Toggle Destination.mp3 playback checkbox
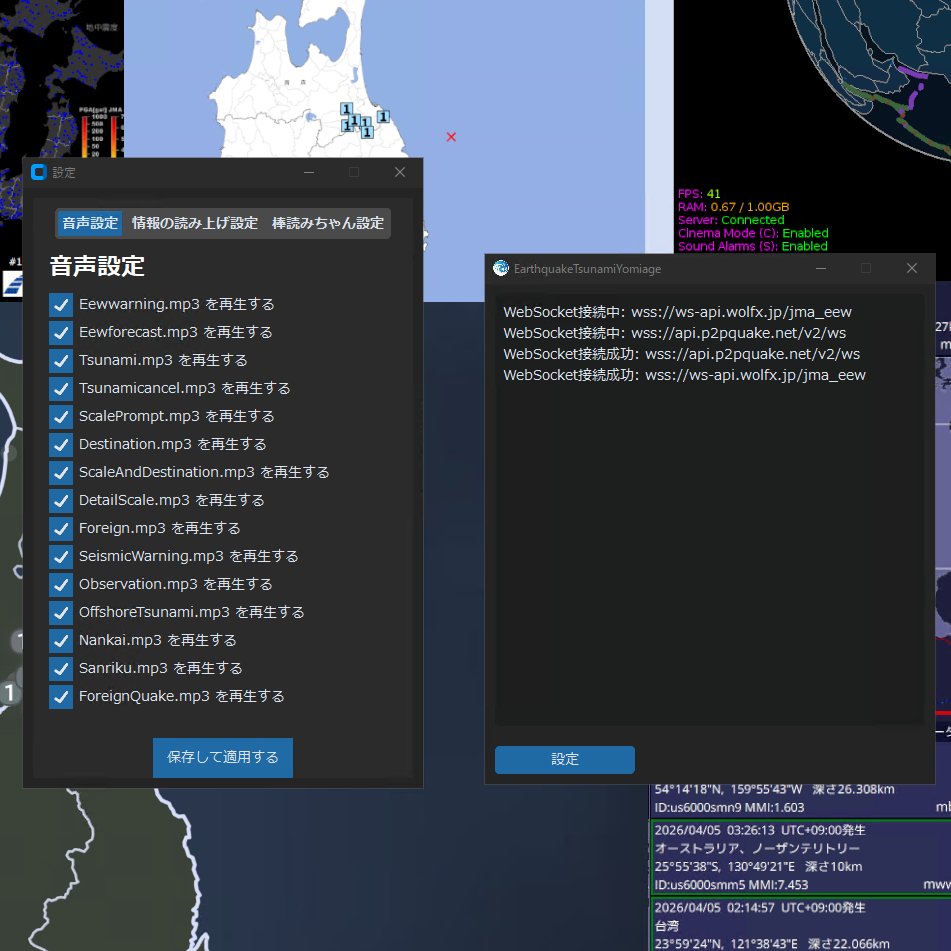The image size is (951, 951). click(x=61, y=445)
